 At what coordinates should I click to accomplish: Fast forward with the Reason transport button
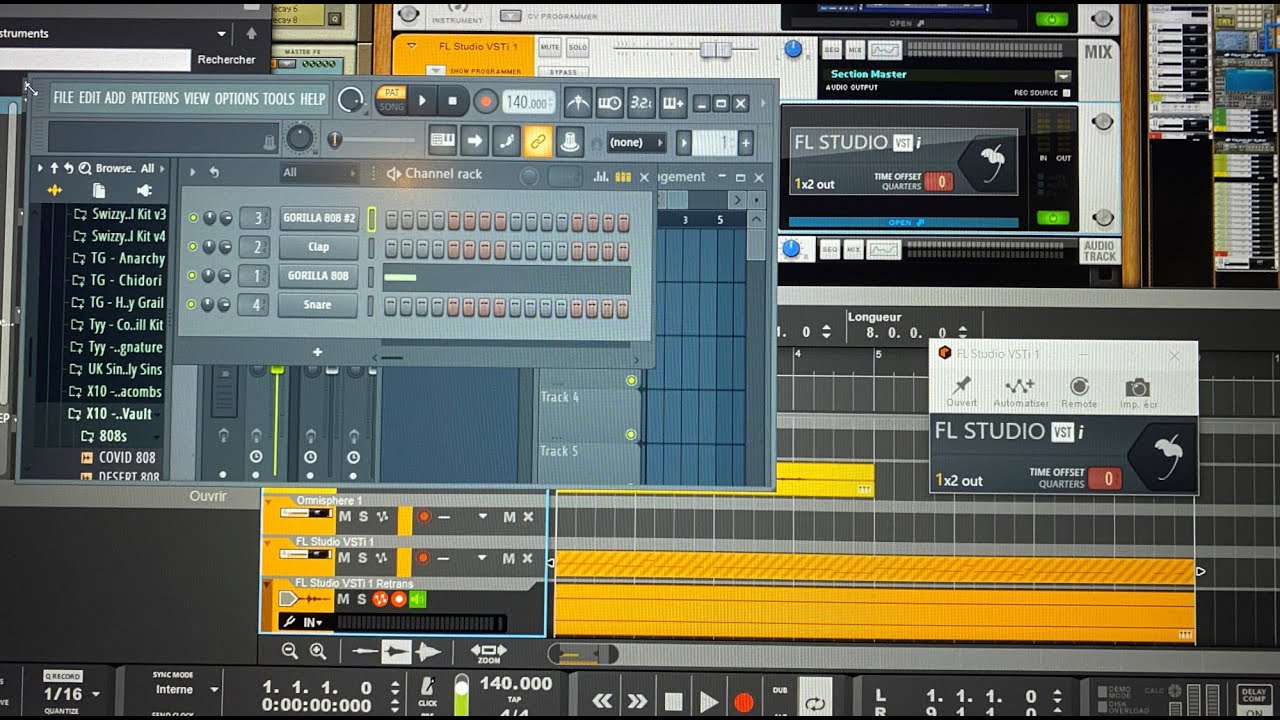coord(638,702)
